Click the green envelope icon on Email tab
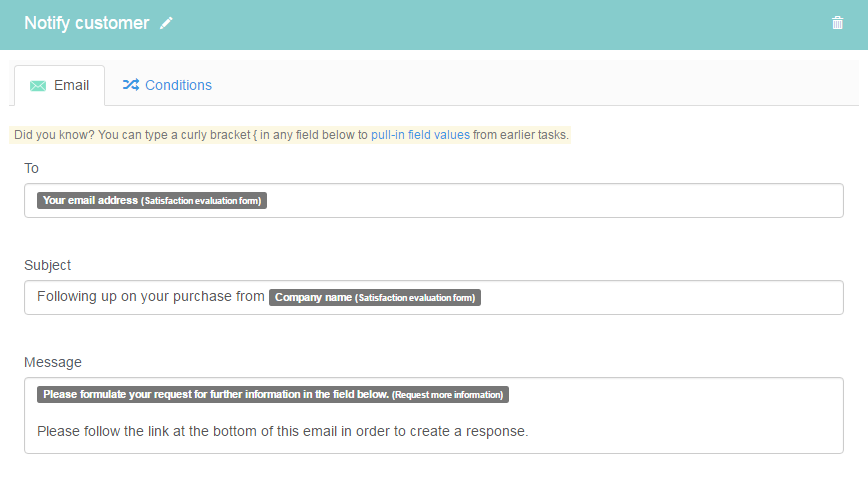The width and height of the screenshot is (868, 483). 38,86
